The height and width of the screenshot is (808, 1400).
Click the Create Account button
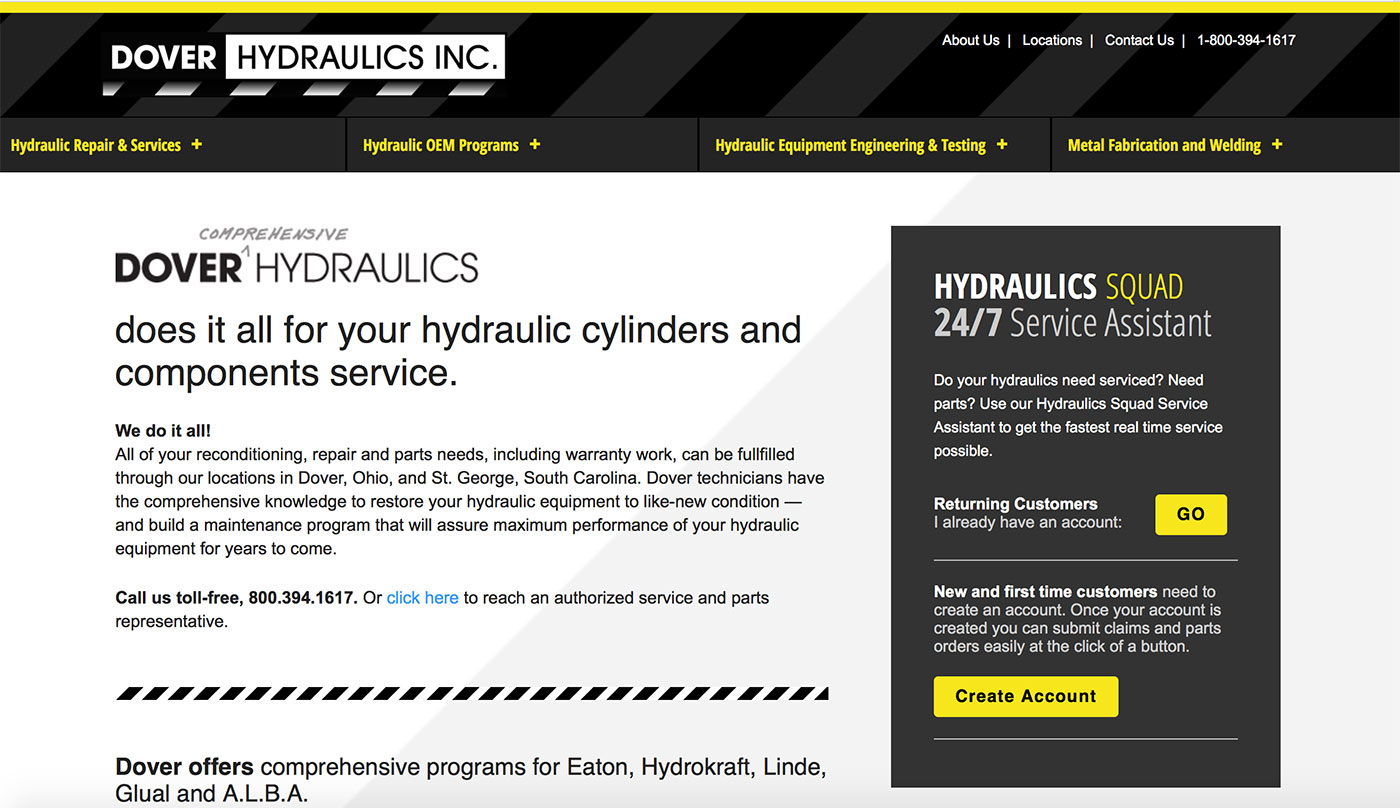click(x=1026, y=696)
